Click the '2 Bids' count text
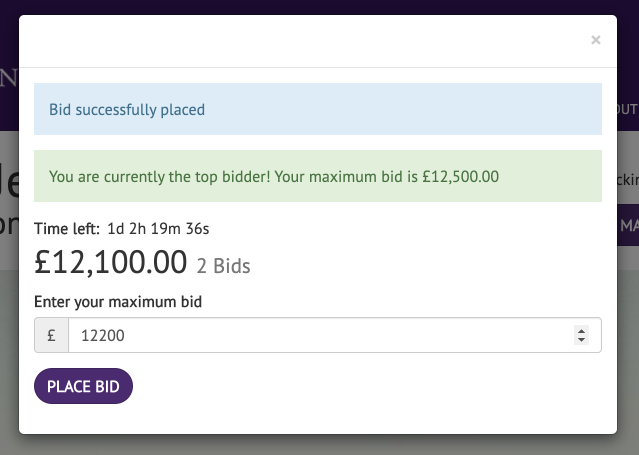Viewport: 639px width, 455px height. [x=223, y=266]
